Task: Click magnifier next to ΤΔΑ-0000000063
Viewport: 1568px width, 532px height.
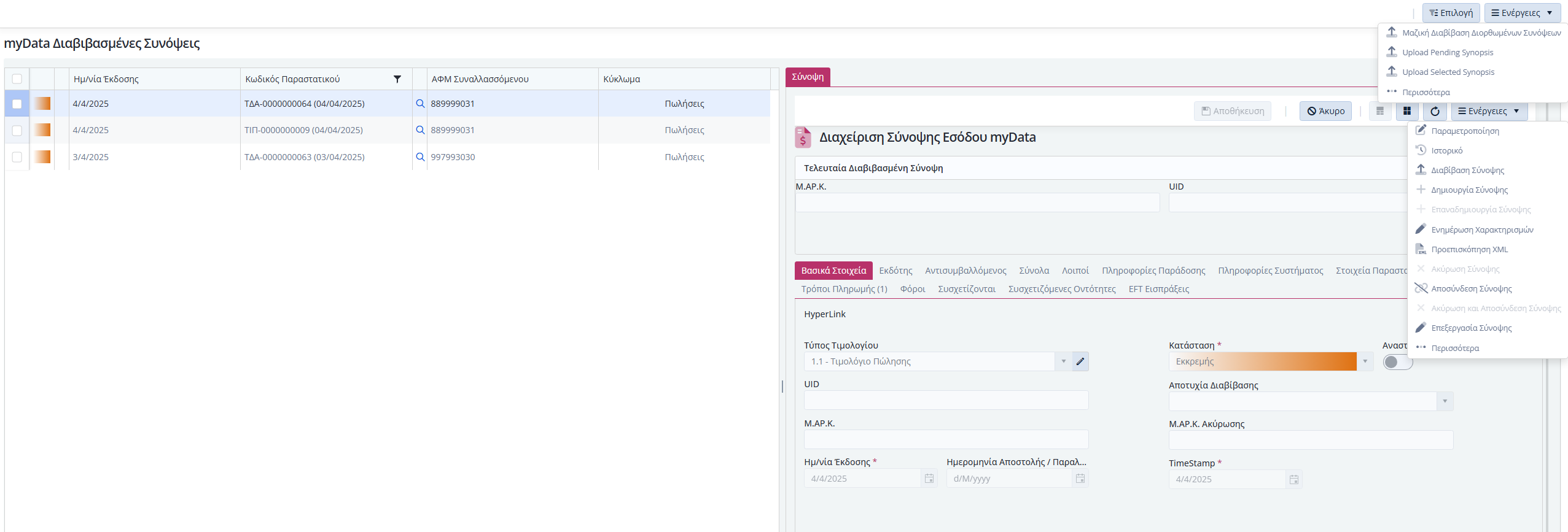Action: point(420,157)
